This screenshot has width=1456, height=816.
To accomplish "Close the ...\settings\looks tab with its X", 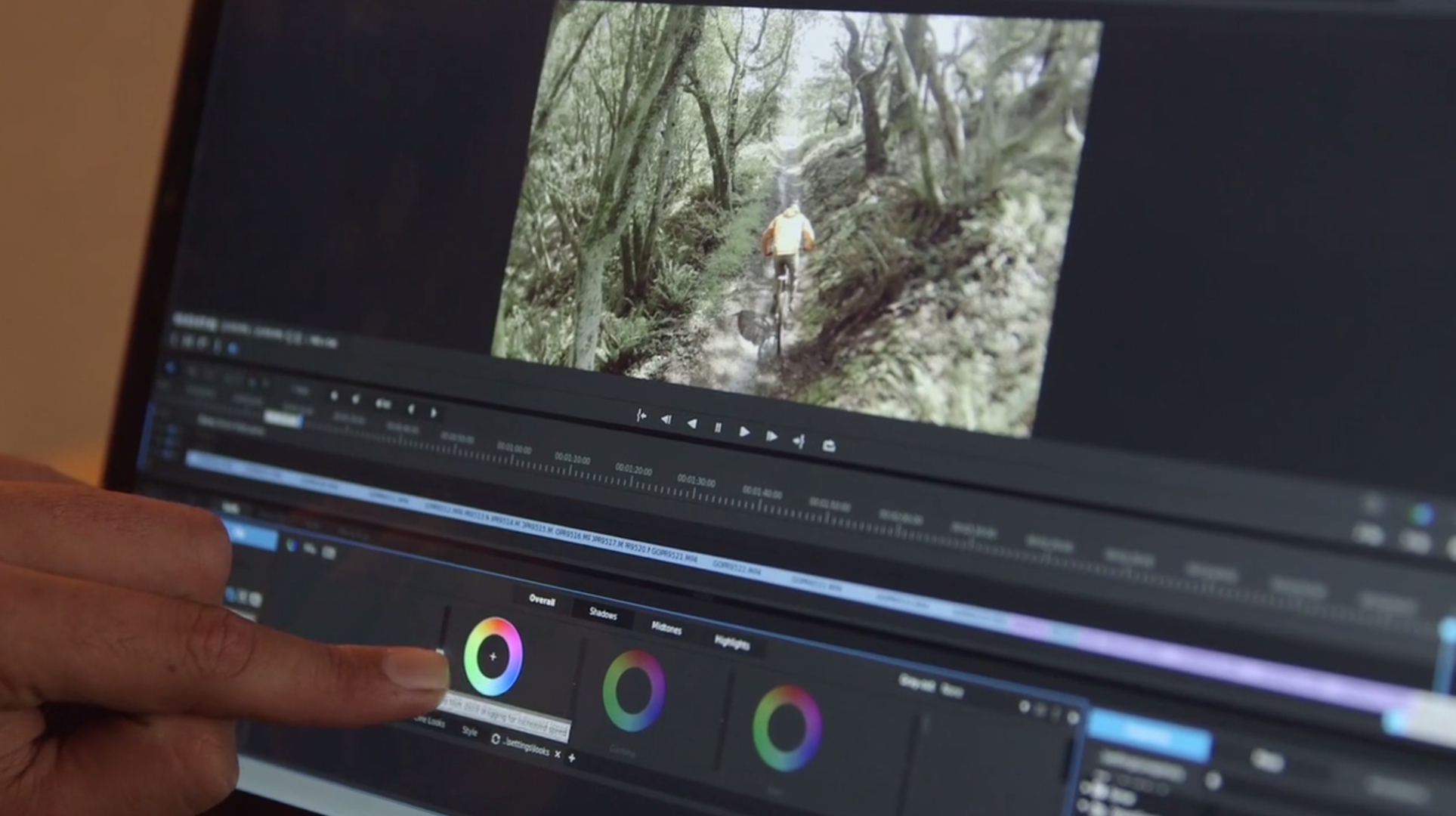I will click(558, 753).
